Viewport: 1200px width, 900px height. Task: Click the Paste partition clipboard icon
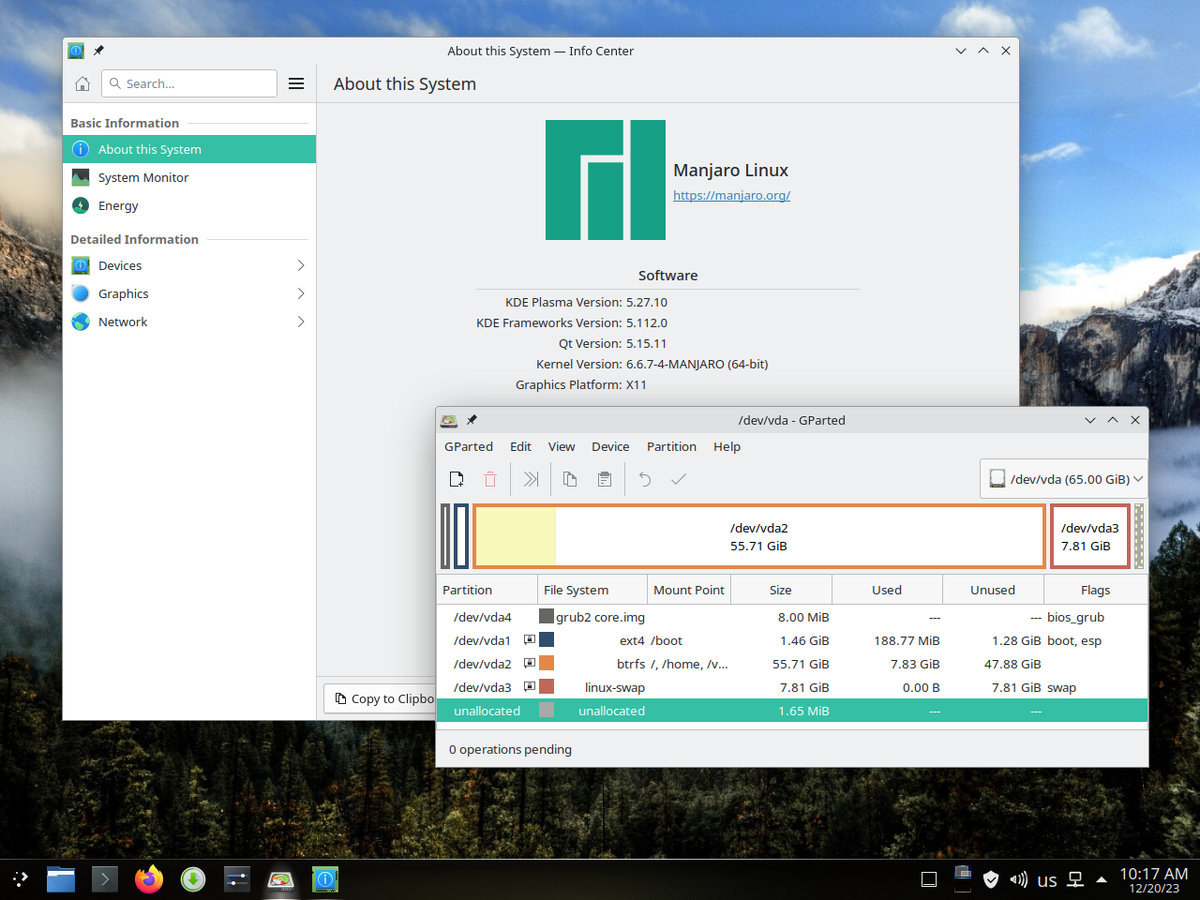point(604,479)
